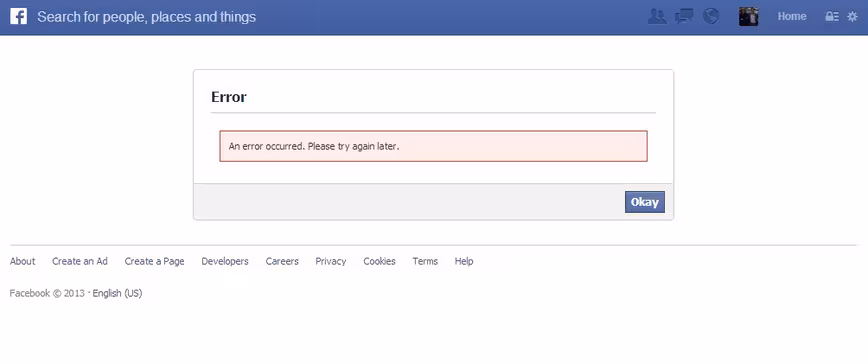868x364 pixels.
Task: Open the settings gear menu
Action: point(852,17)
